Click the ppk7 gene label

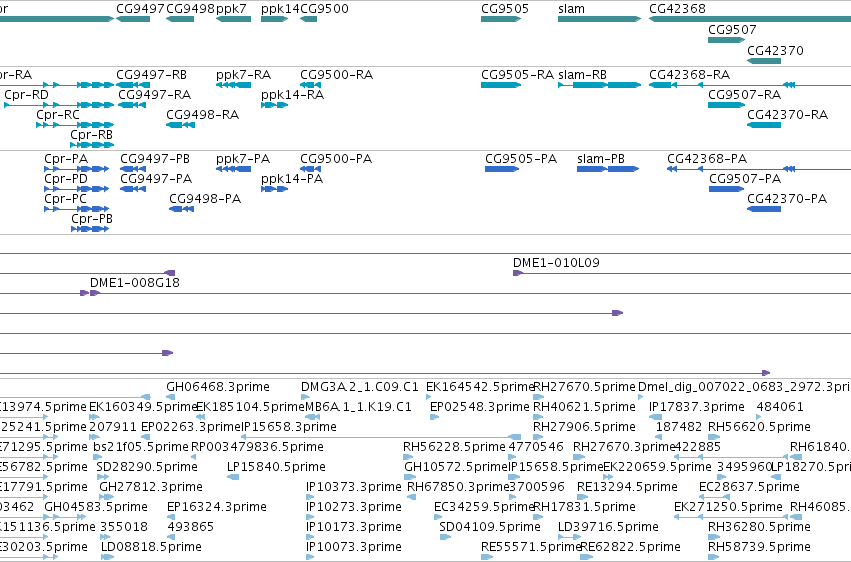231,9
